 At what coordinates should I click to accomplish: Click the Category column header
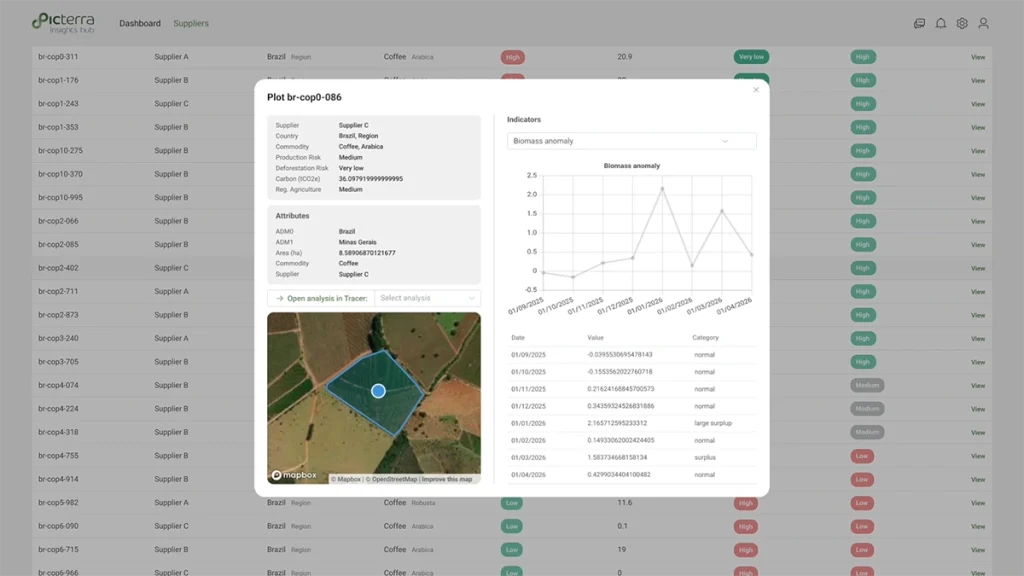[705, 338]
